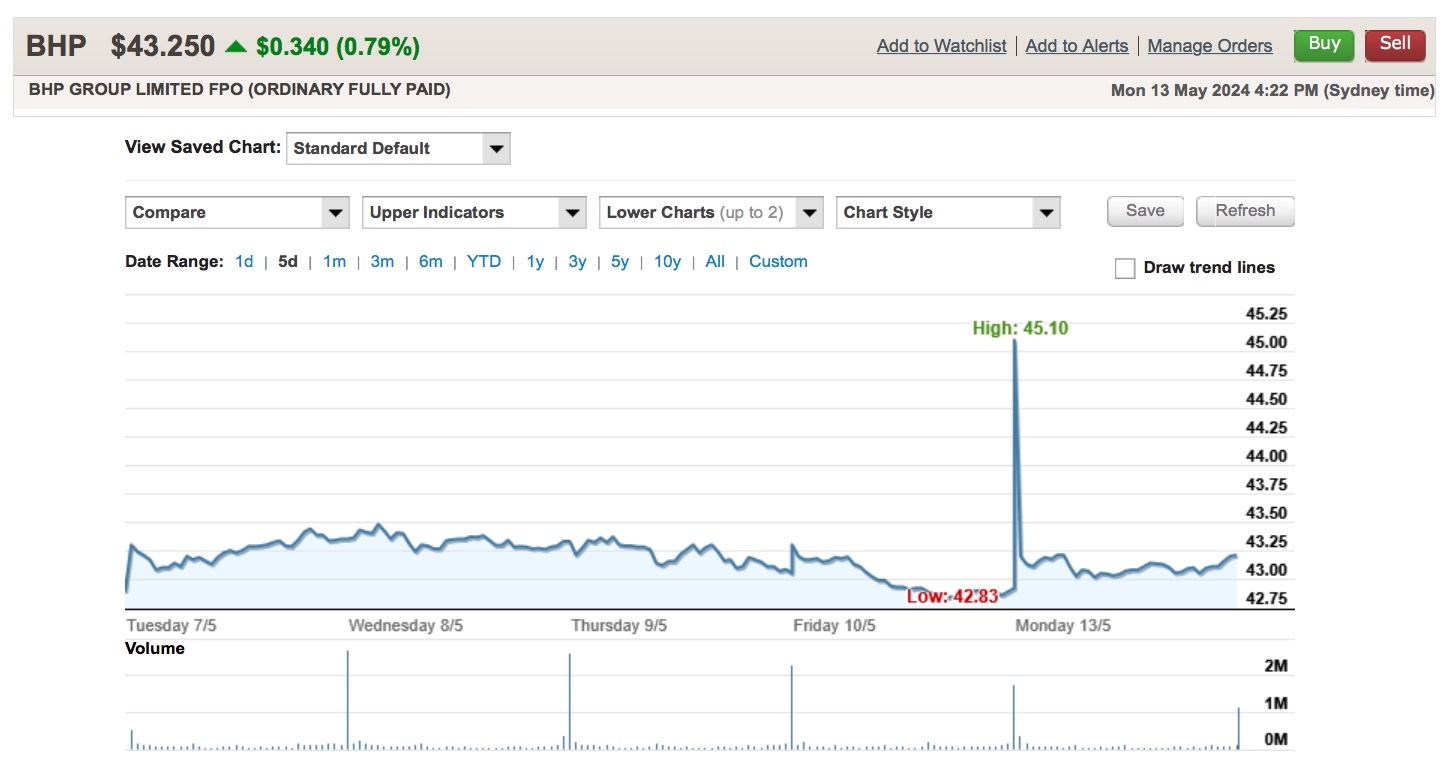Enable the Draw trend lines checkbox
Screen dimensions: 1450x764
tap(1125, 268)
